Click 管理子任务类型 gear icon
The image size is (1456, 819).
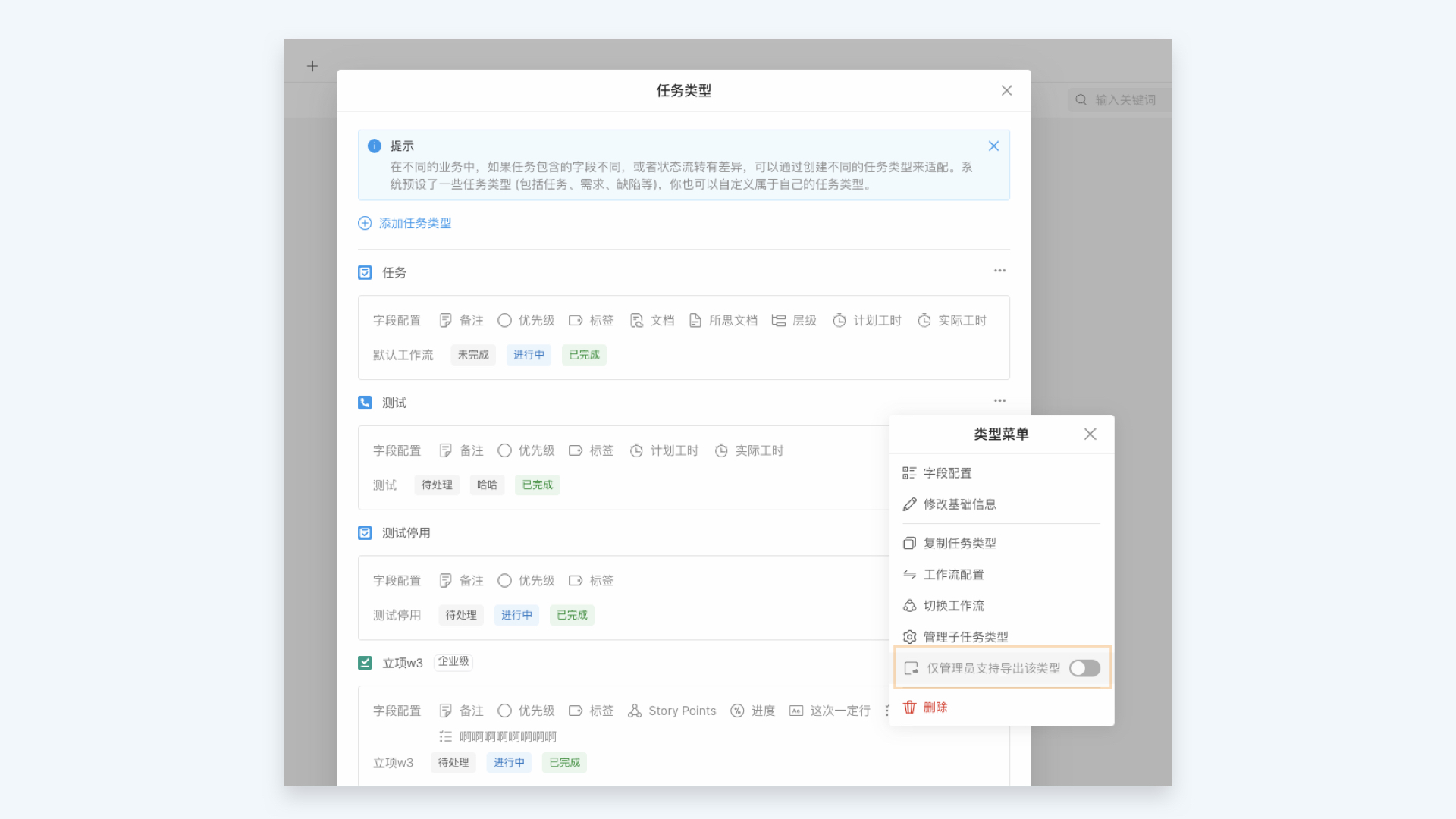909,637
